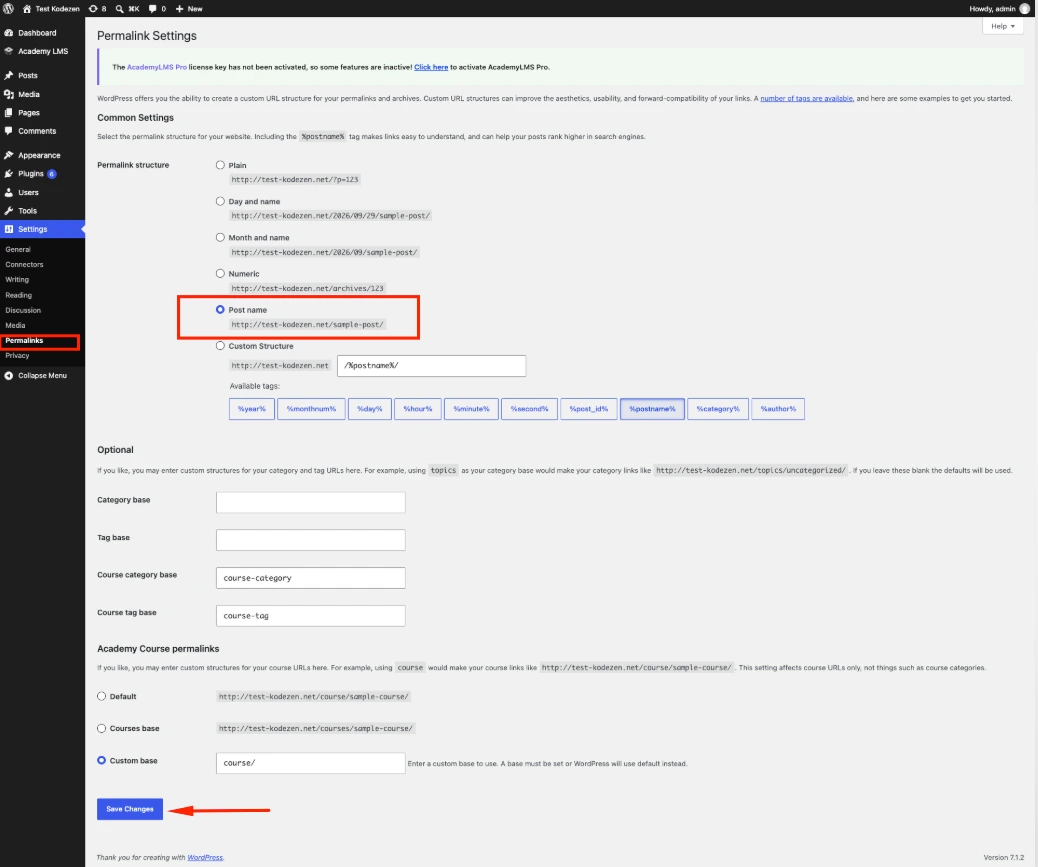This screenshot has width=1038, height=867.
Task: Click the Save Changes button
Action: pyautogui.click(x=130, y=809)
